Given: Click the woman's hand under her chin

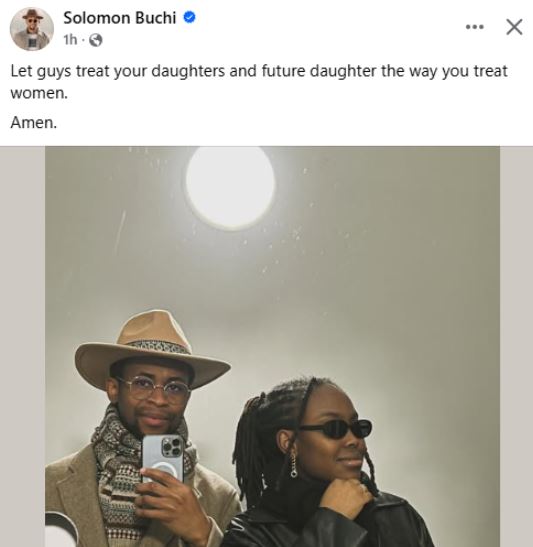Looking at the screenshot, I should [344, 496].
